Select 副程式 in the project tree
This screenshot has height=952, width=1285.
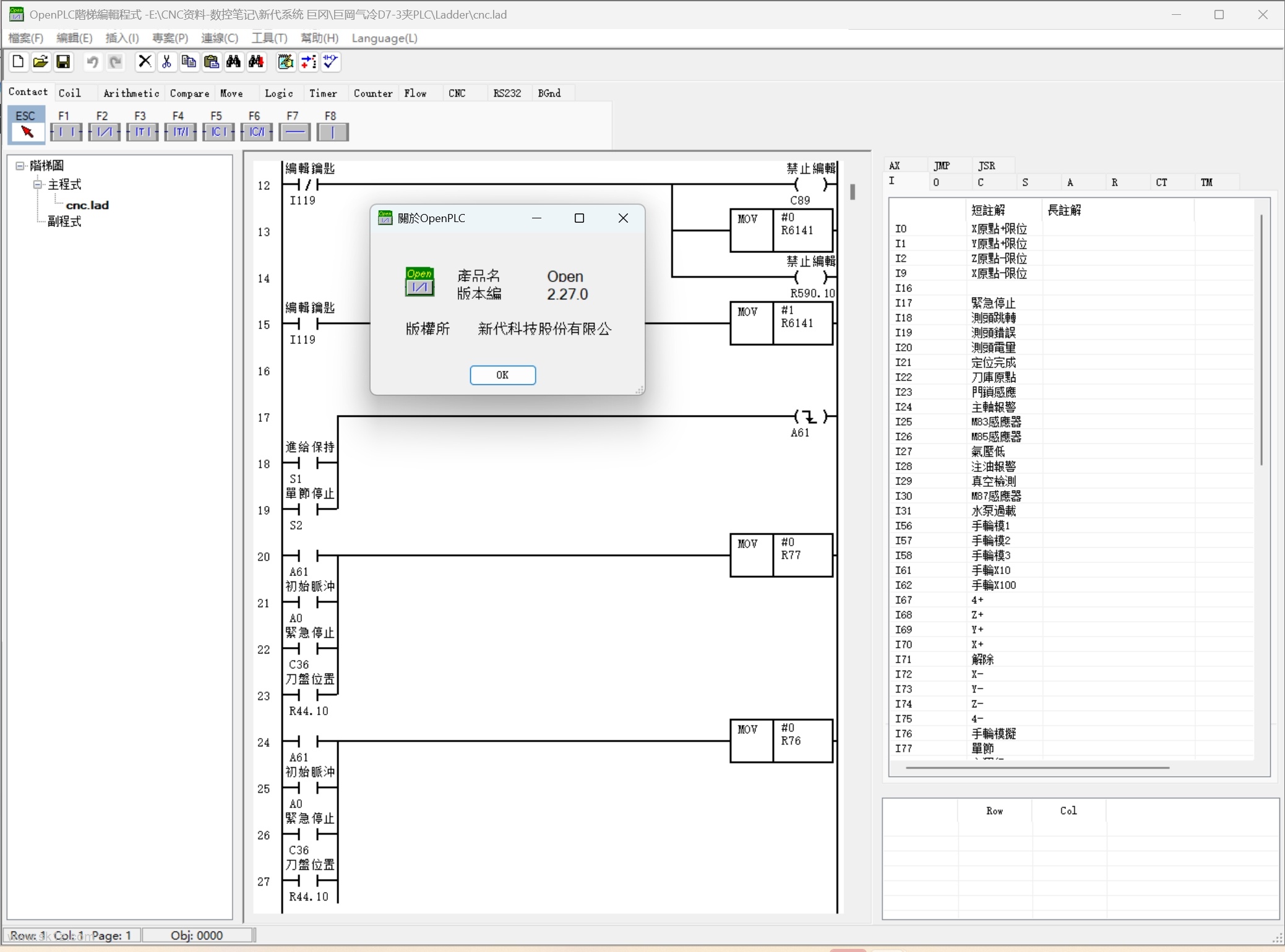point(64,221)
